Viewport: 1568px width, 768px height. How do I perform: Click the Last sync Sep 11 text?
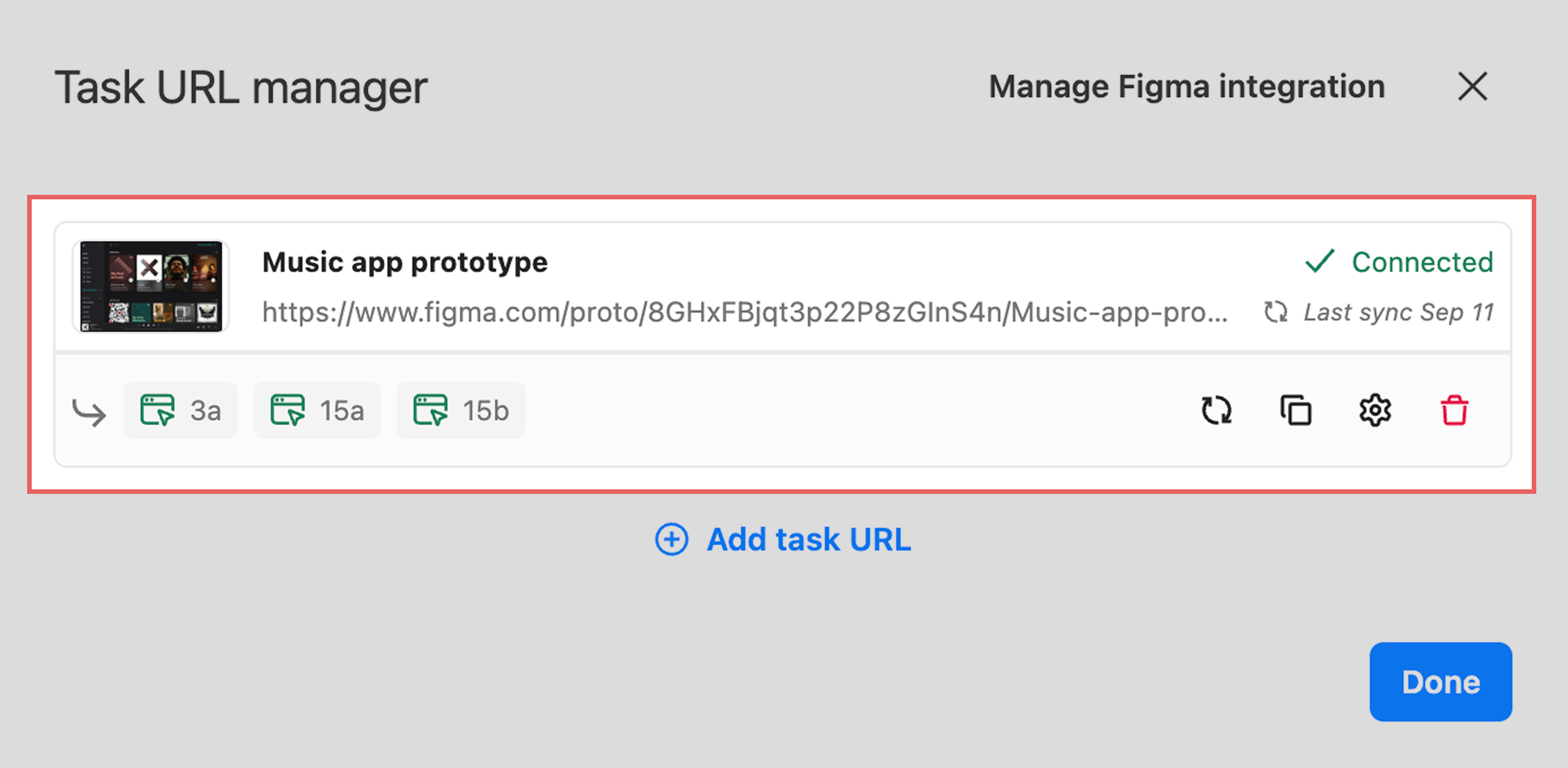coord(1398,312)
